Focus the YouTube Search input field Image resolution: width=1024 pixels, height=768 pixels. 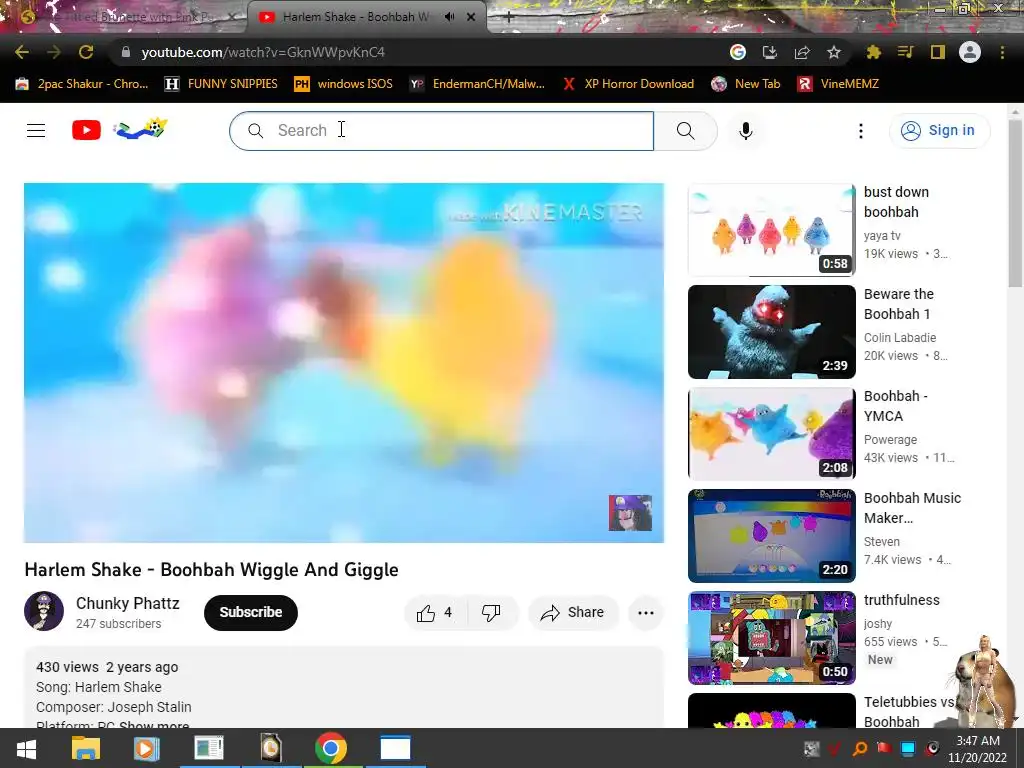[441, 131]
